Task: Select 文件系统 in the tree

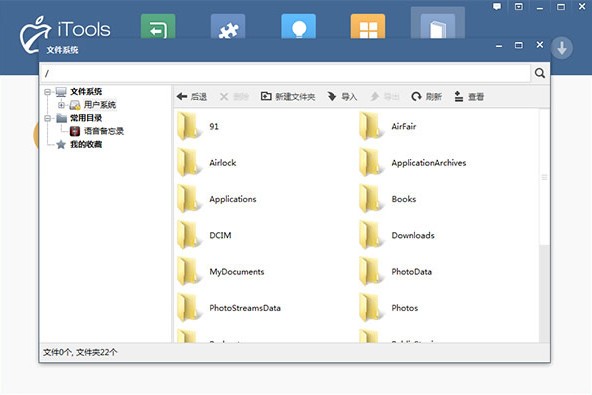Action: pos(86,92)
